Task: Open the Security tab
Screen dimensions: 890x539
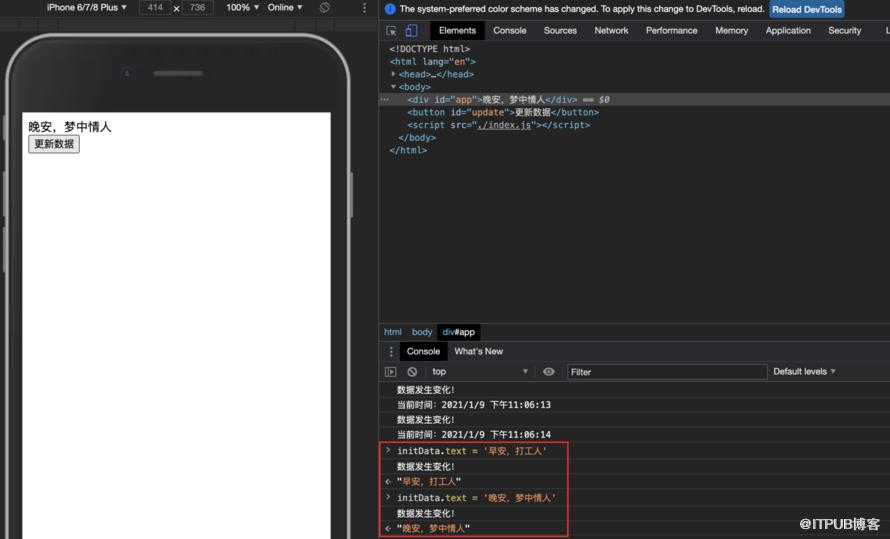Action: pyautogui.click(x=845, y=31)
